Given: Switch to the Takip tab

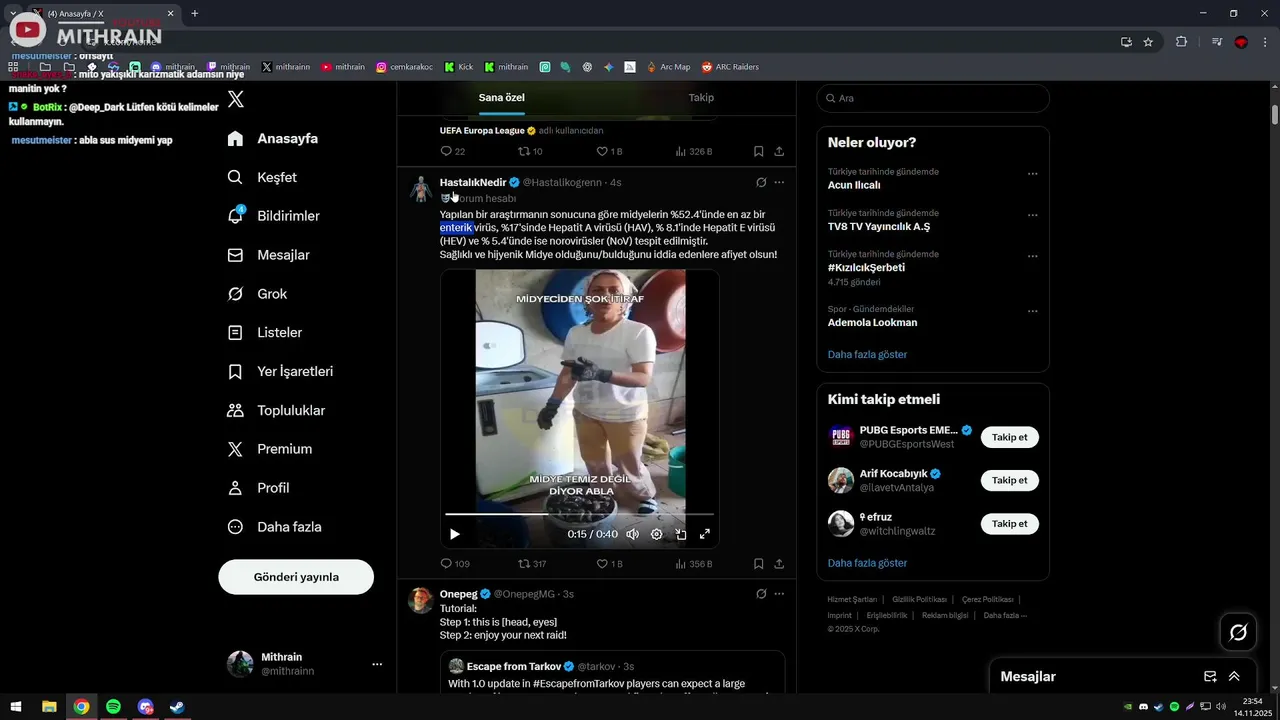Looking at the screenshot, I should 701,98.
